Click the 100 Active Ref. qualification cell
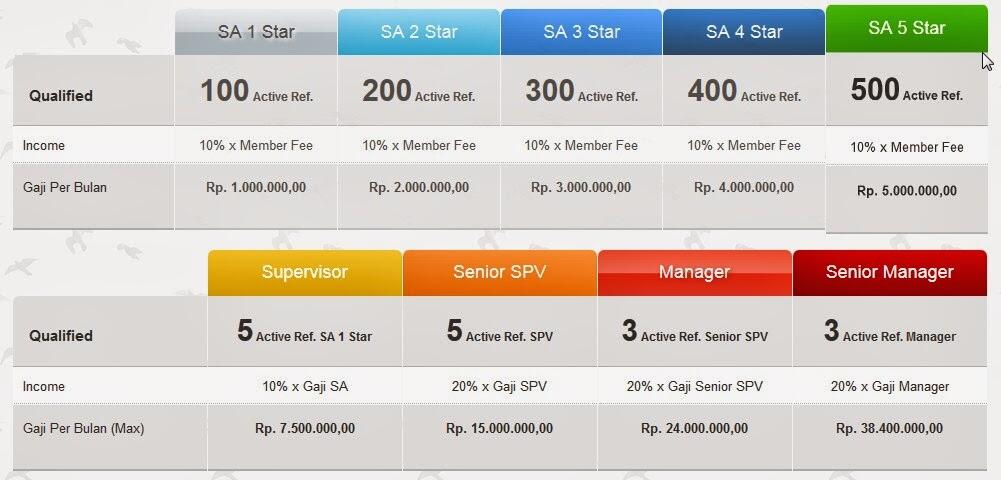This screenshot has width=1001, height=480. pyautogui.click(x=256, y=92)
